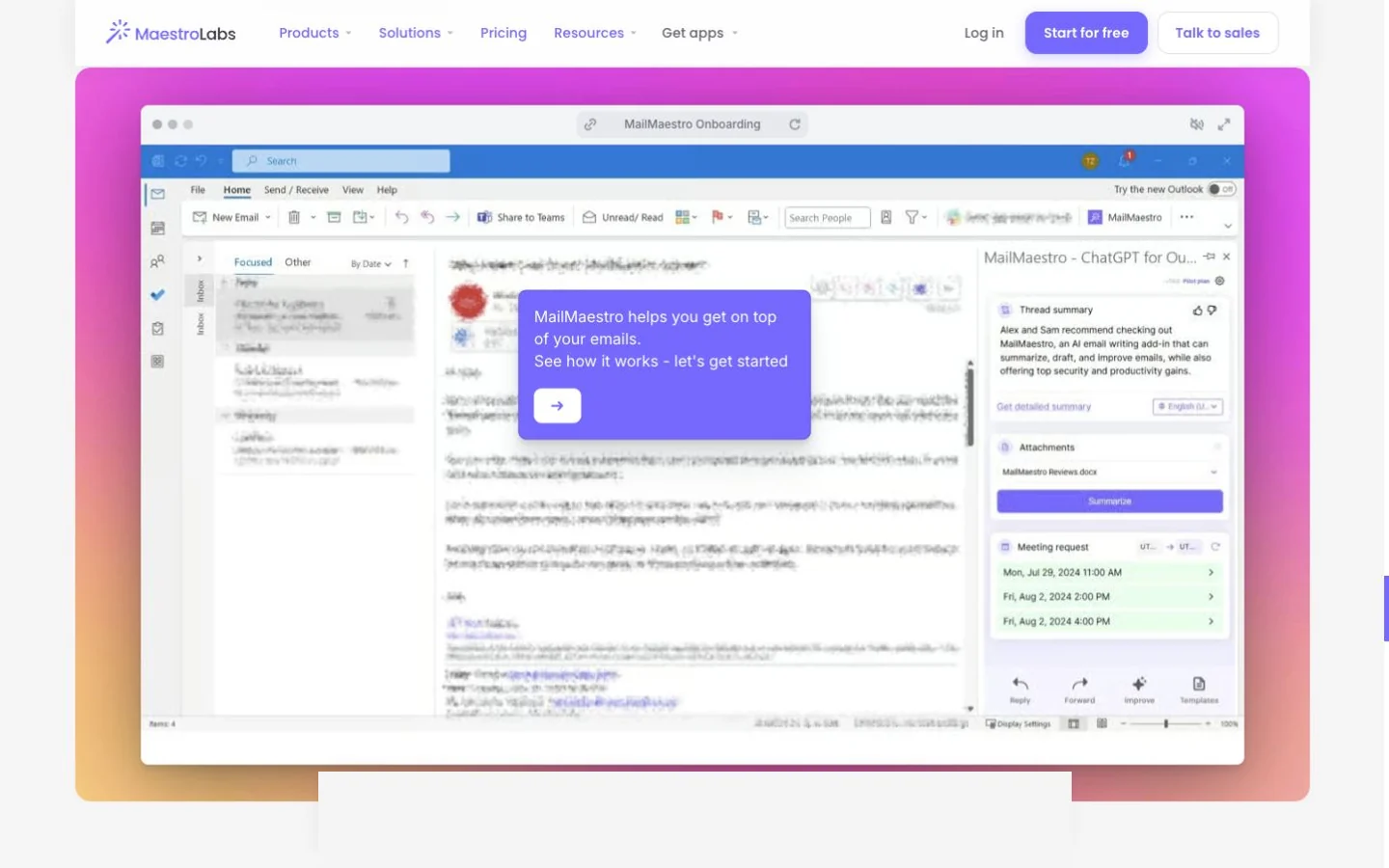Select the Focused inbox tab
Screen dimensions: 1389x868
[253, 262]
